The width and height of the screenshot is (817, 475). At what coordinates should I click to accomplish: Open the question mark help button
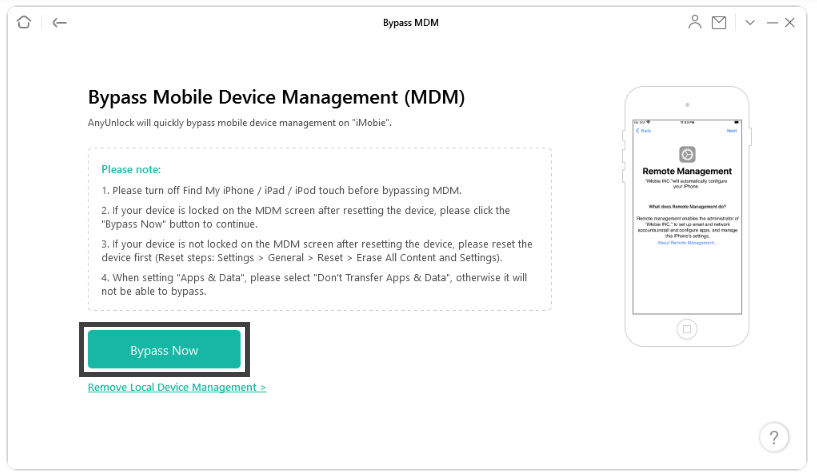click(774, 438)
